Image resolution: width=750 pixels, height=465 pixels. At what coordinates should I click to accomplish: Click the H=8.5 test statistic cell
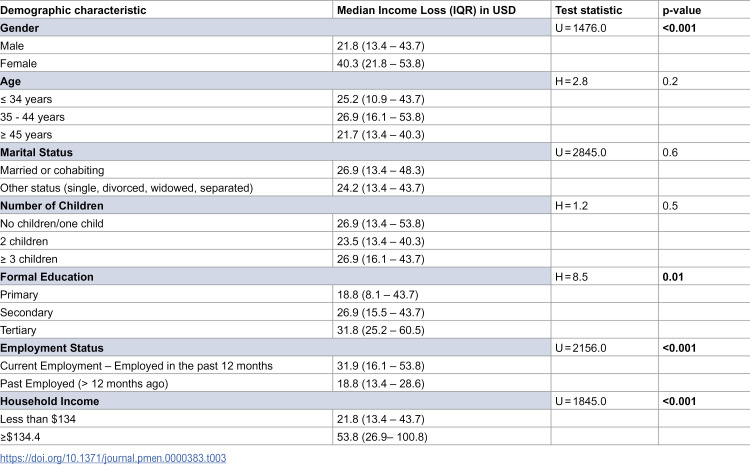(x=605, y=277)
